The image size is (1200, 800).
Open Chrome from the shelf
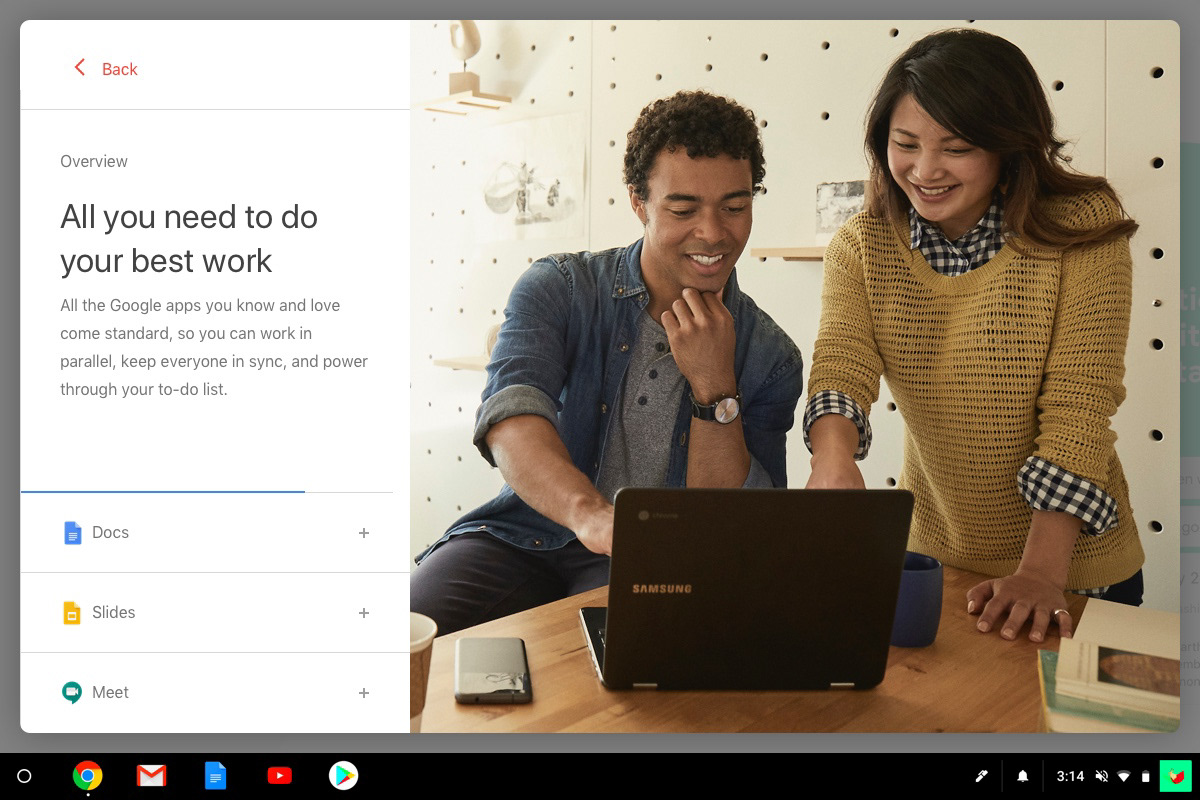pos(88,776)
